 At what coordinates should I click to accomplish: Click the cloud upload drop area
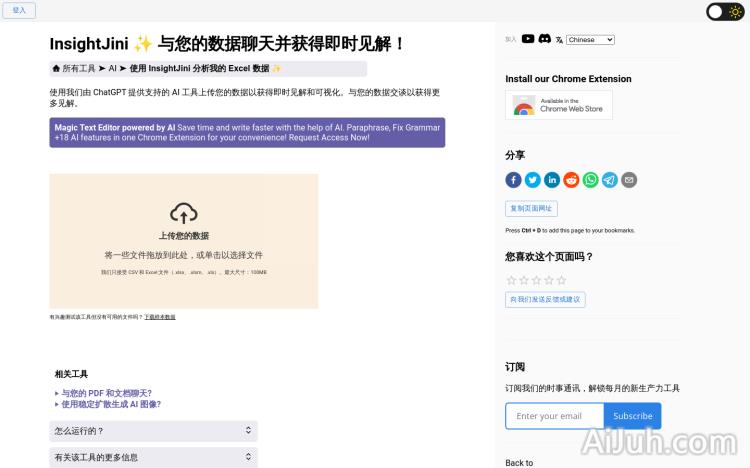[x=184, y=241]
